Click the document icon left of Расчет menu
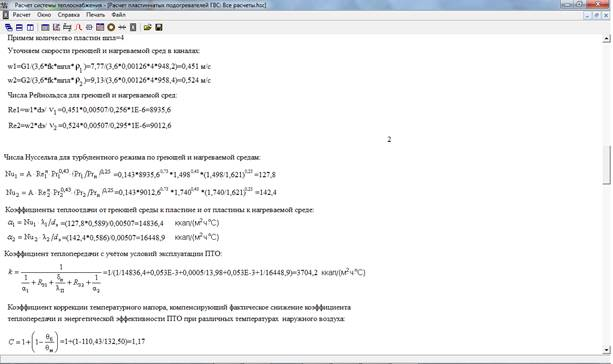 click(x=5, y=15)
